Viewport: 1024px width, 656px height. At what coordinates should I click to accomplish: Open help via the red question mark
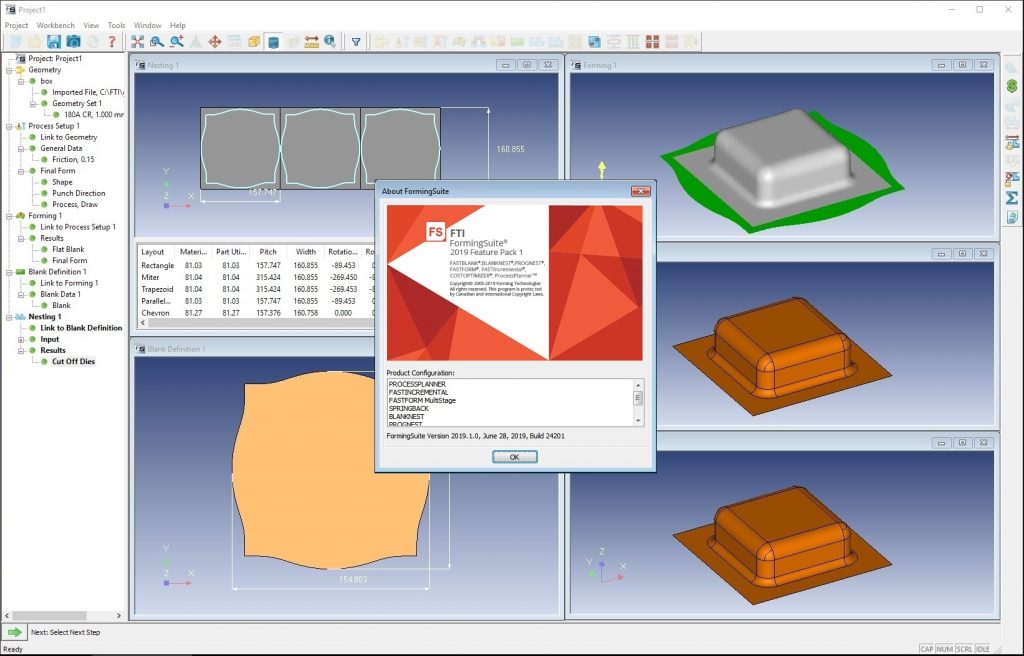coord(112,42)
